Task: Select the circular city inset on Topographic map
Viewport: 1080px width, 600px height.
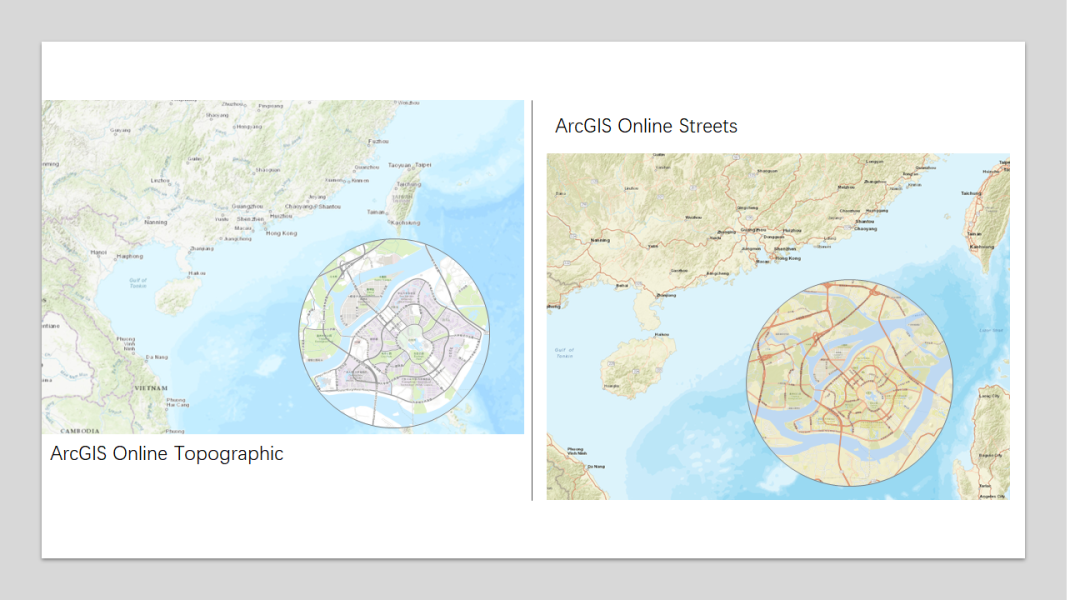Action: coord(394,333)
